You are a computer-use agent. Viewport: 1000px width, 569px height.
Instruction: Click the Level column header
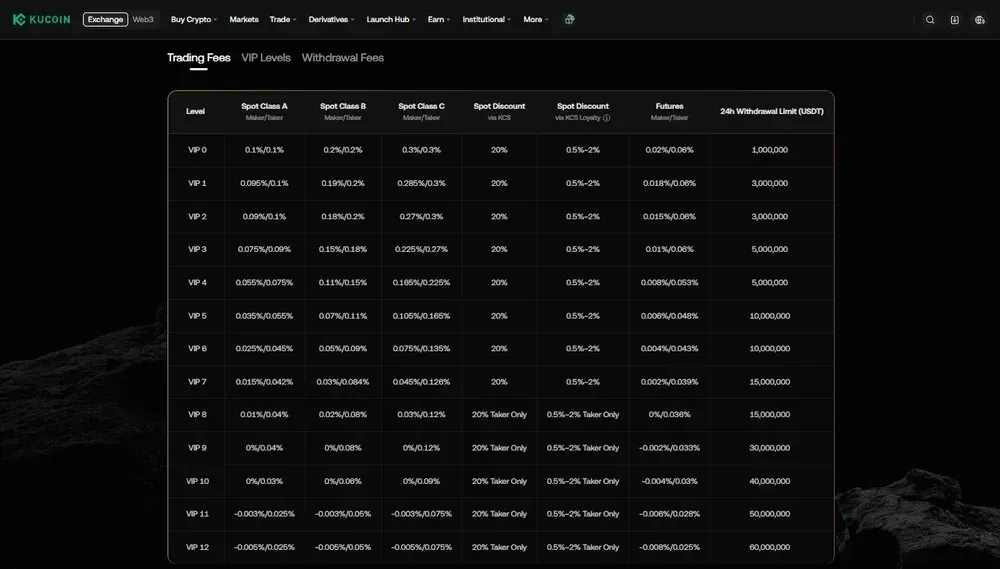pyautogui.click(x=195, y=112)
